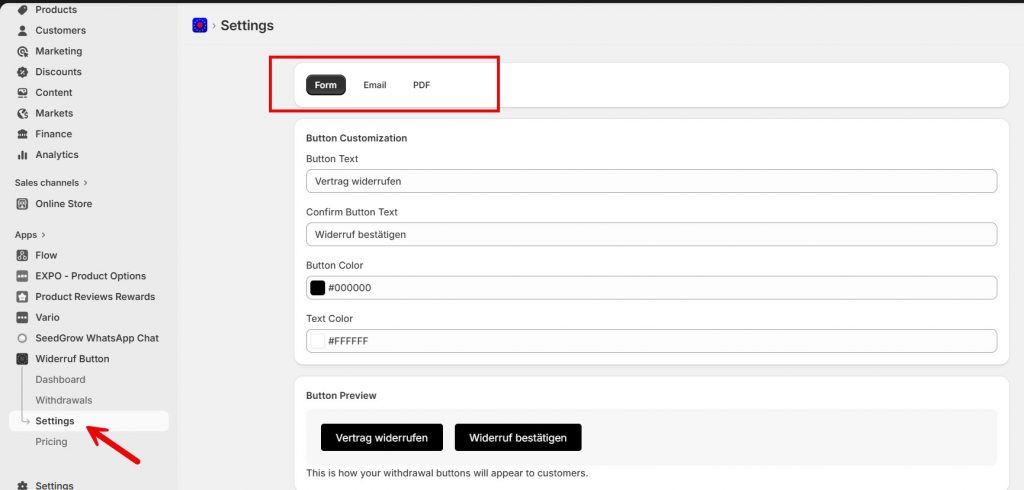Click the bottom Settings gear icon
The height and width of the screenshot is (490, 1024).
(x=23, y=485)
